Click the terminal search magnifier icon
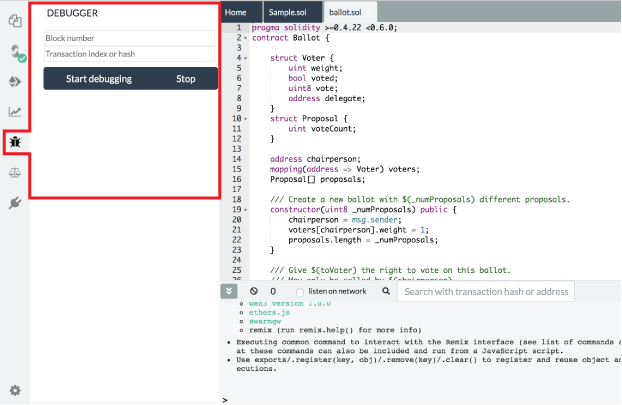The image size is (622, 405). click(x=386, y=291)
